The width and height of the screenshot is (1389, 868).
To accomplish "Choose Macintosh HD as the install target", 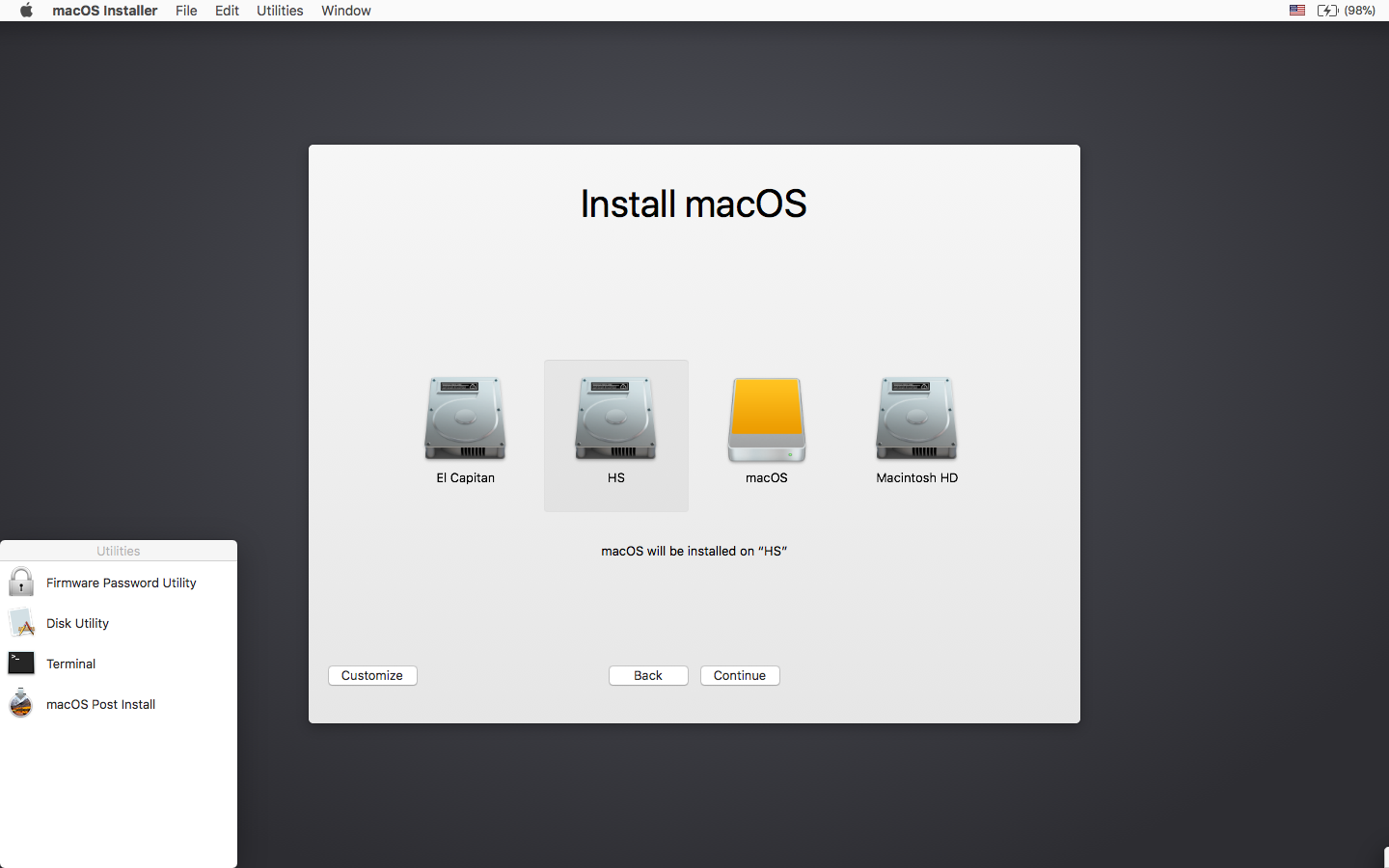I will click(915, 420).
